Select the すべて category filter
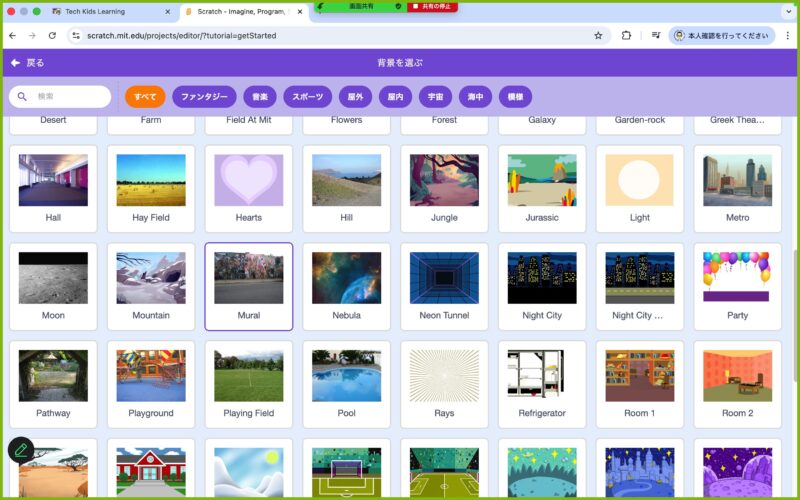The image size is (800, 500). click(x=145, y=97)
